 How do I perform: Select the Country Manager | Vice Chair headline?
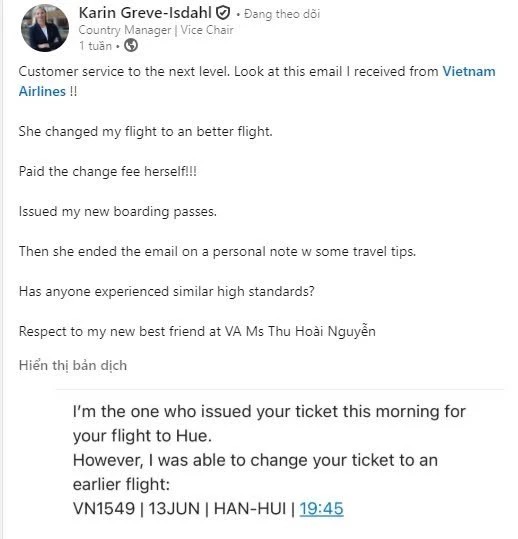pyautogui.click(x=156, y=30)
